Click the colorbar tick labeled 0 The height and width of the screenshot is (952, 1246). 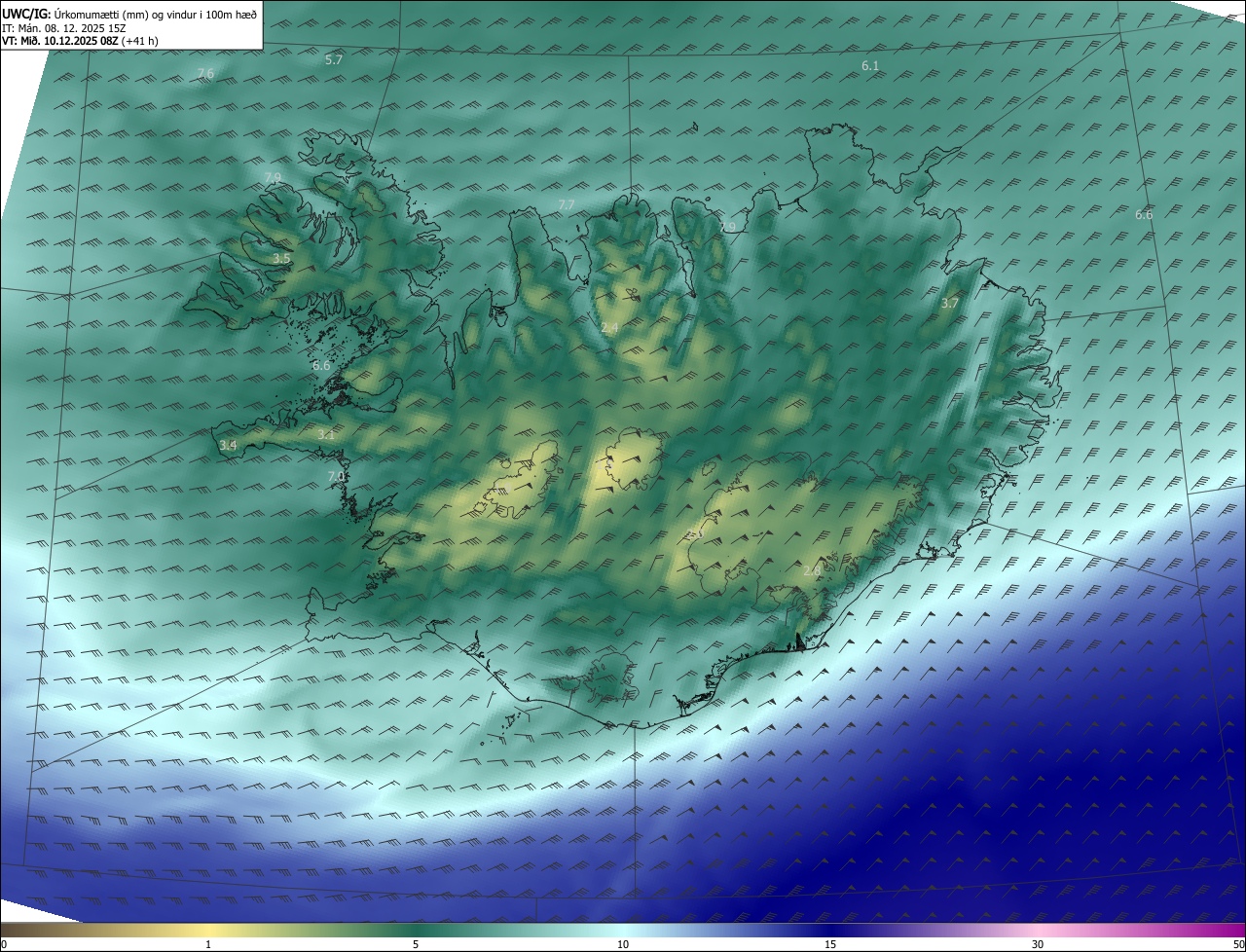coord(4,944)
